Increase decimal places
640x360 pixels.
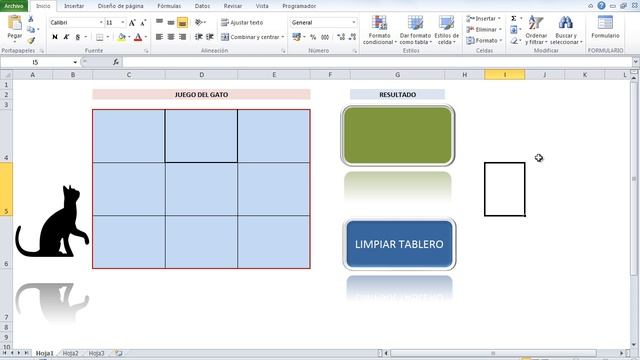pos(341,37)
